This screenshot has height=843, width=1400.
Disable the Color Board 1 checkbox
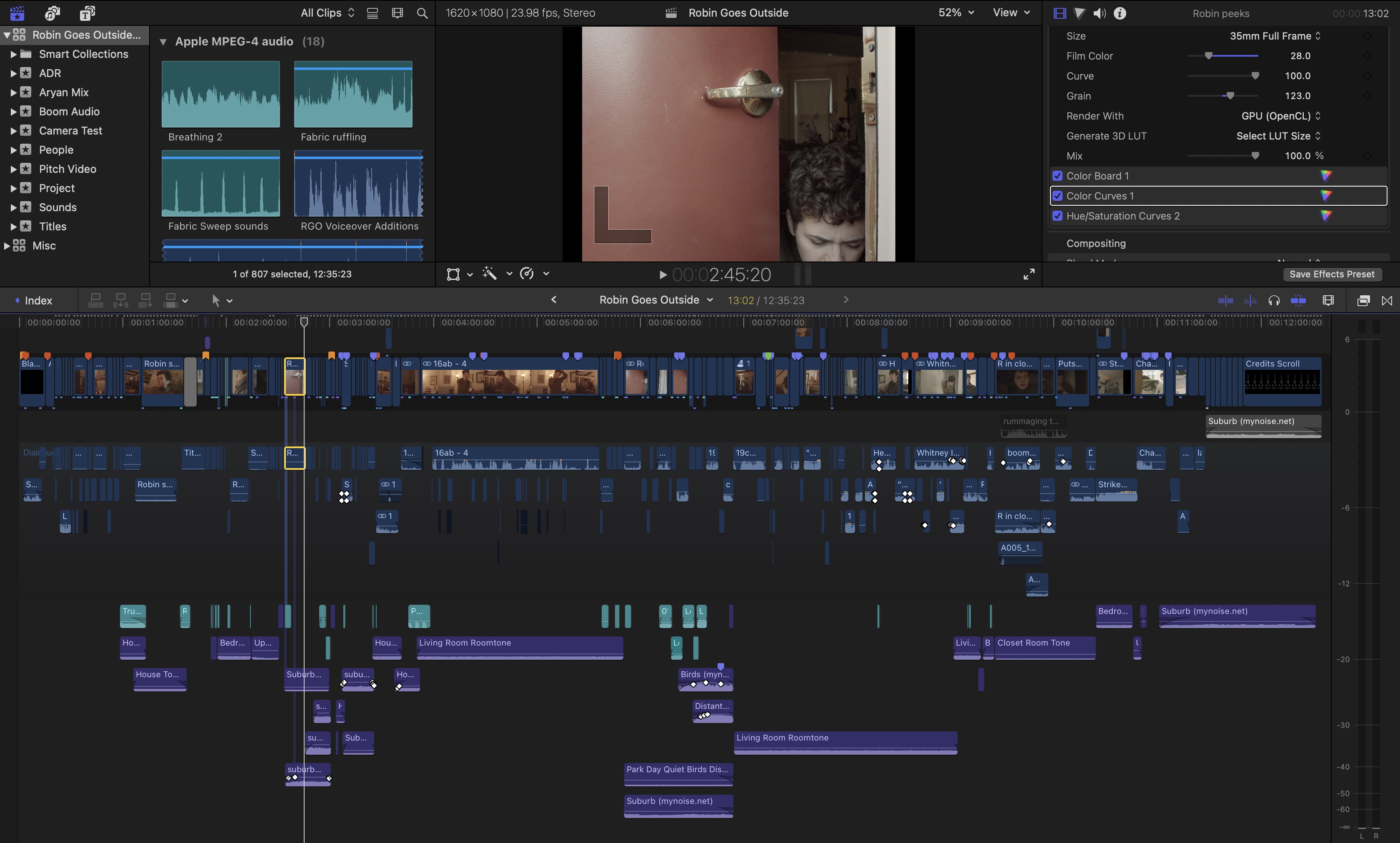[x=1057, y=176]
